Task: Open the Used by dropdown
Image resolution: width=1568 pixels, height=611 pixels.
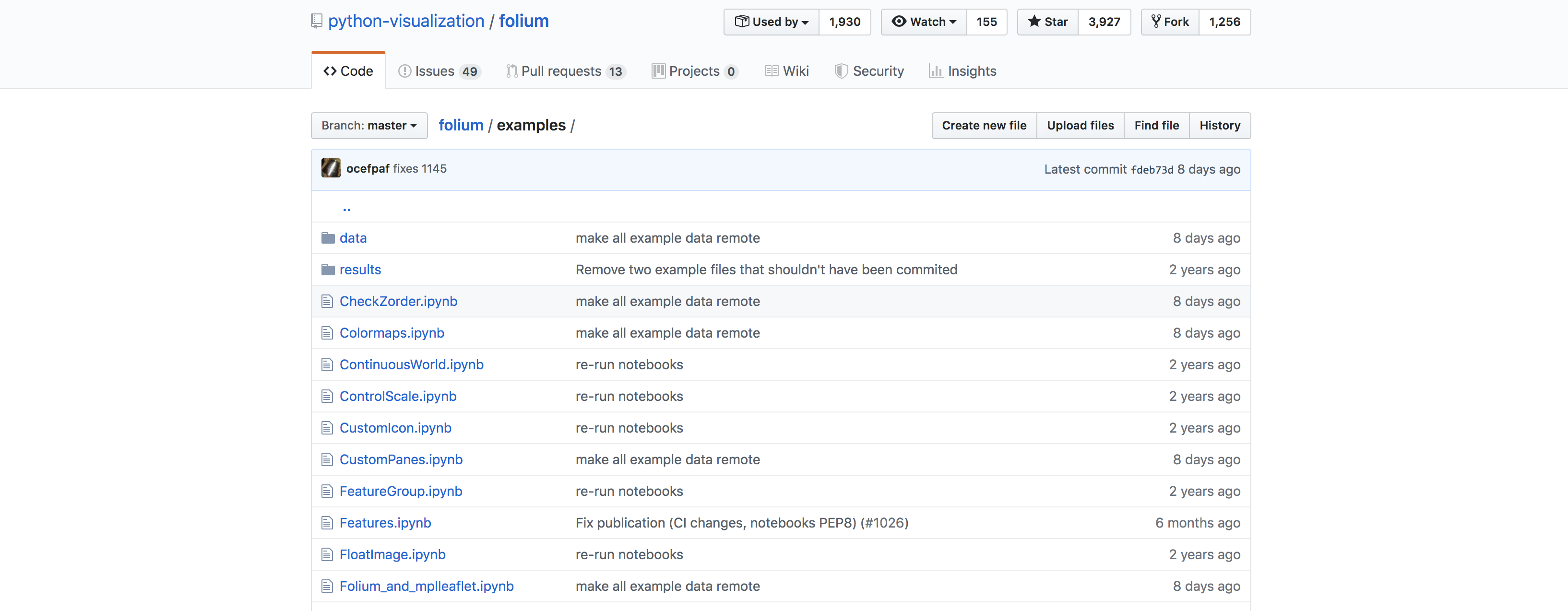Action: tap(771, 22)
